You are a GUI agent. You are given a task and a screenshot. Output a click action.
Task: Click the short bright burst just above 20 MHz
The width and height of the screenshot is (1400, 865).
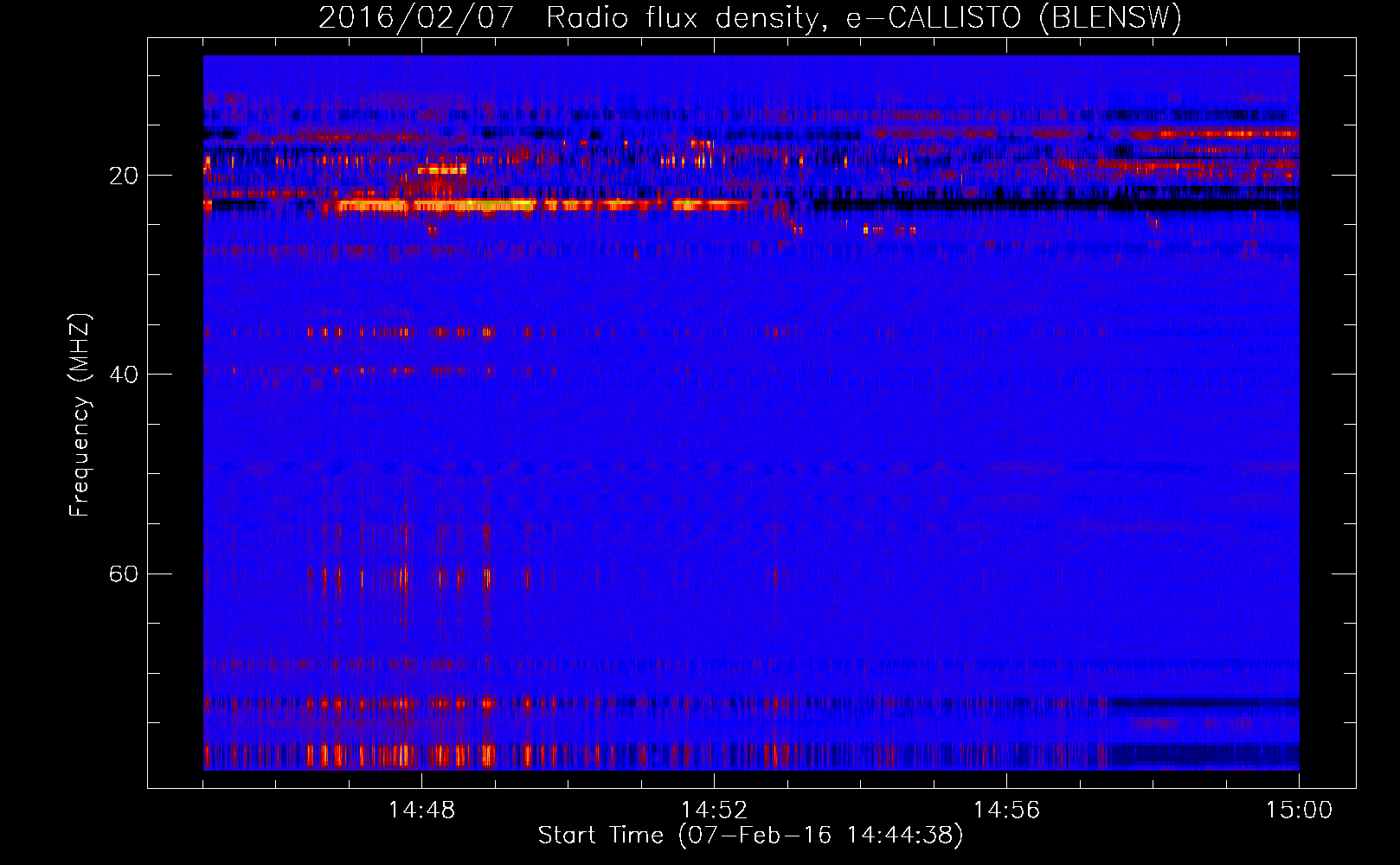tap(442, 170)
